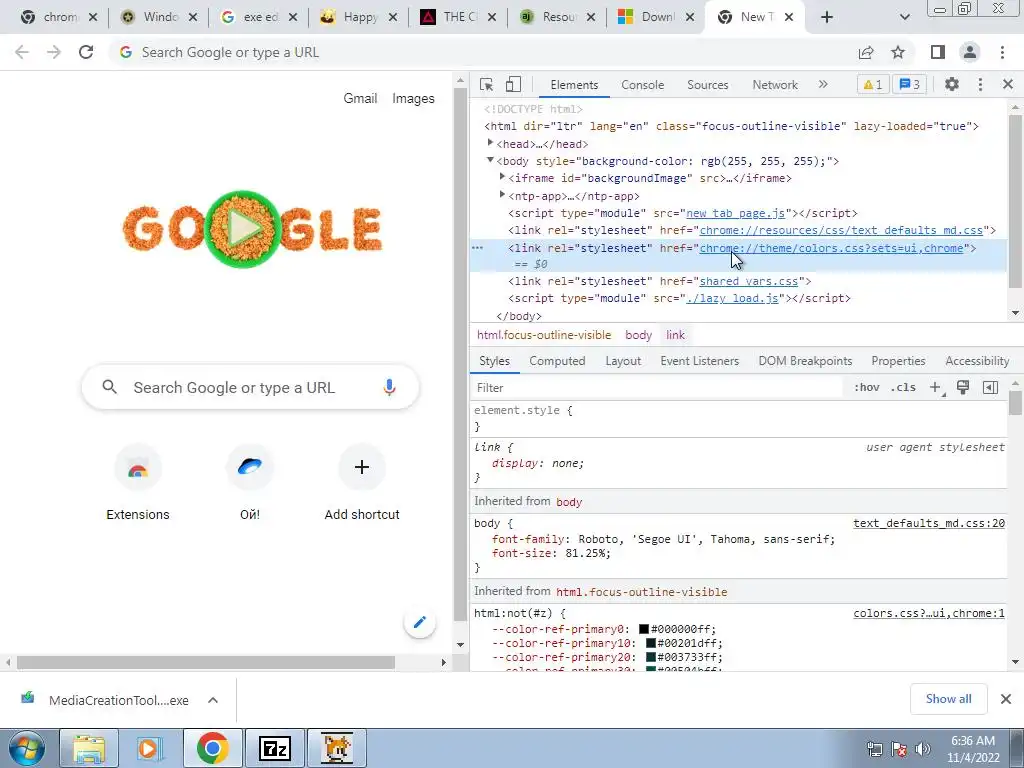This screenshot has width=1024, height=768.
Task: Open the colors.css source link in Styles
Action: [929, 613]
